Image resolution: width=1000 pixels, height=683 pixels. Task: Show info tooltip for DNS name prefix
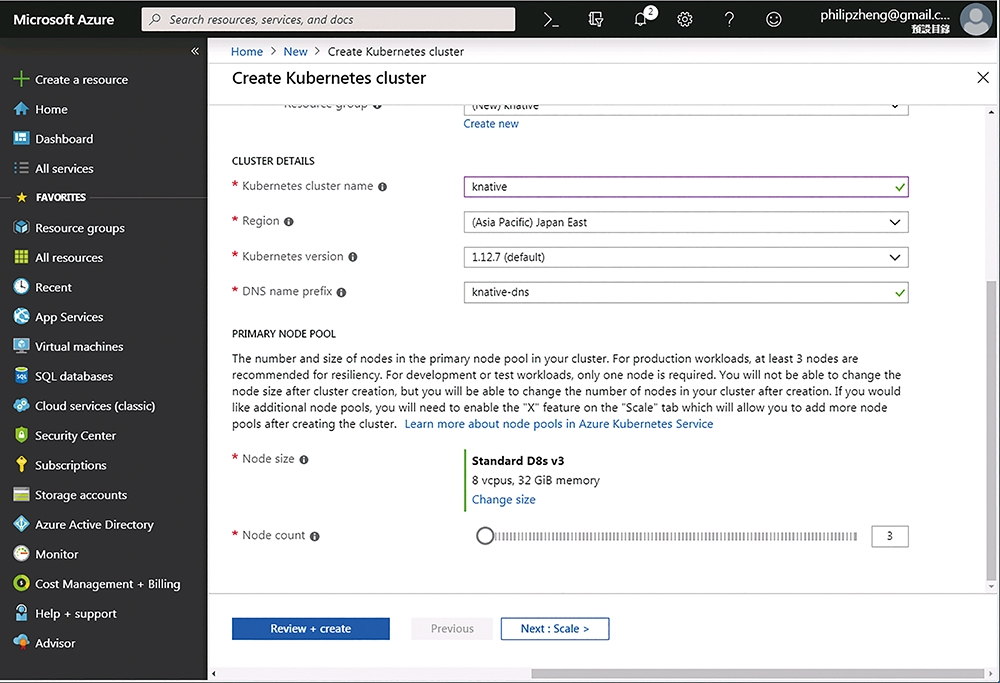point(341,293)
